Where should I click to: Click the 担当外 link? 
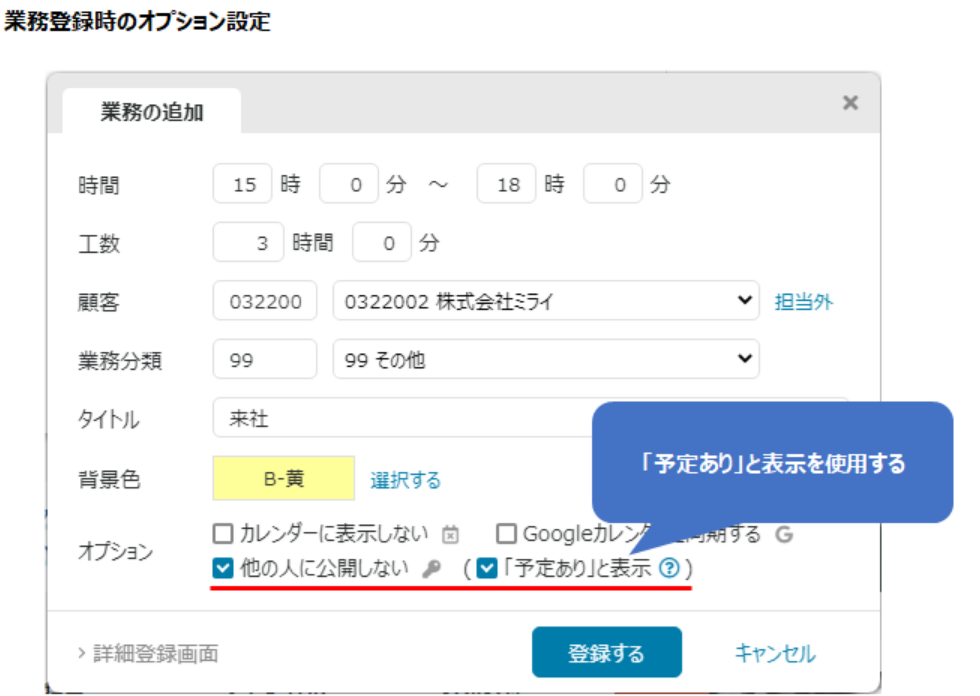pos(804,302)
